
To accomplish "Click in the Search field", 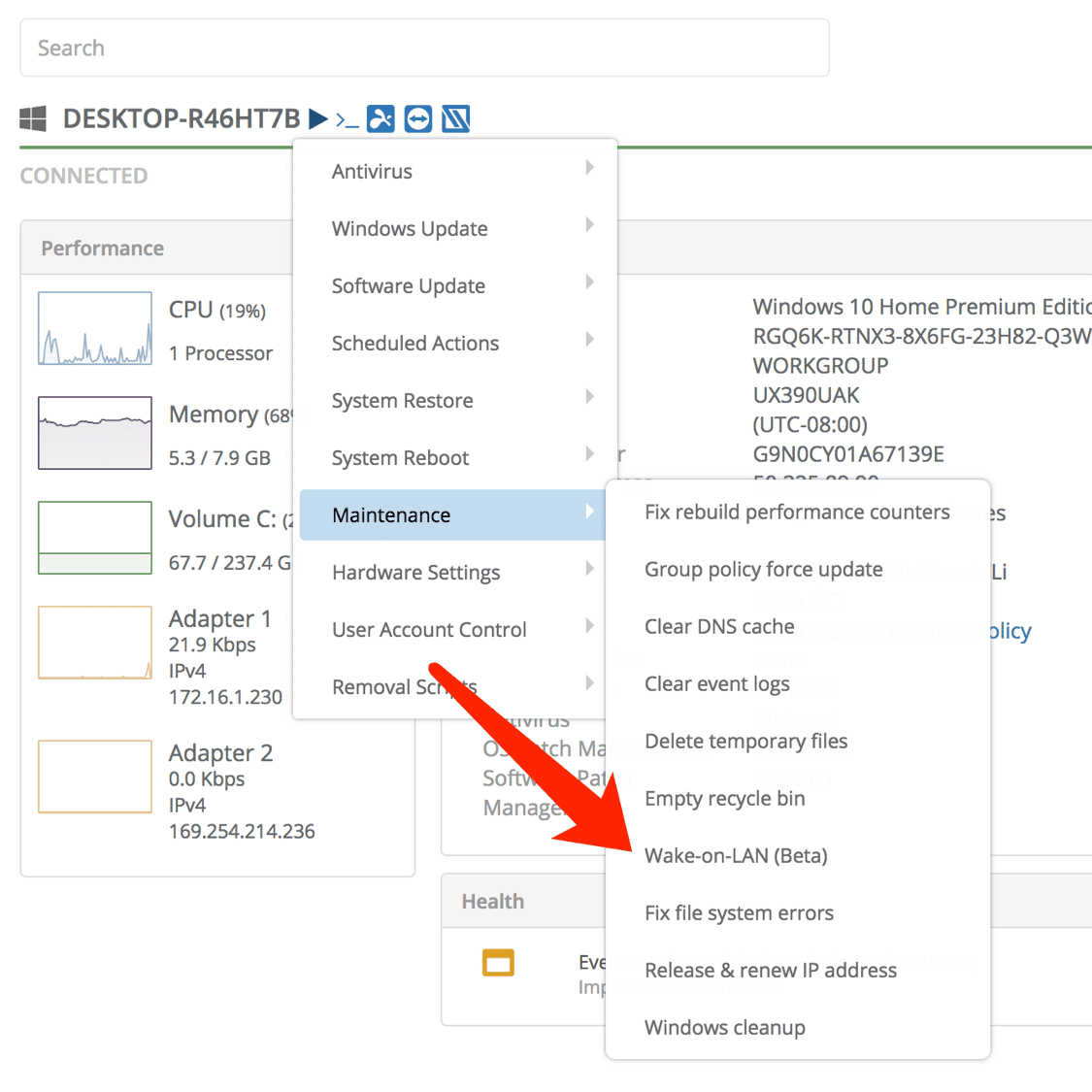I will point(424,48).
